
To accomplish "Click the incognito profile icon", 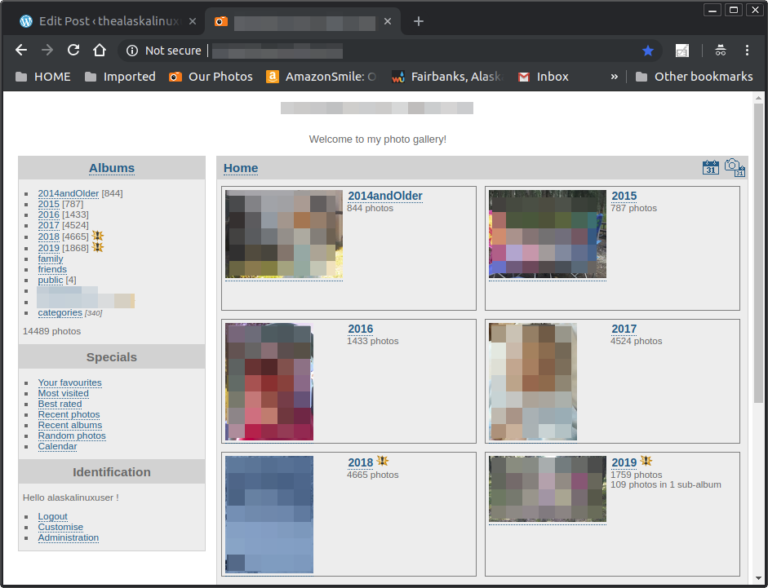I will [720, 50].
